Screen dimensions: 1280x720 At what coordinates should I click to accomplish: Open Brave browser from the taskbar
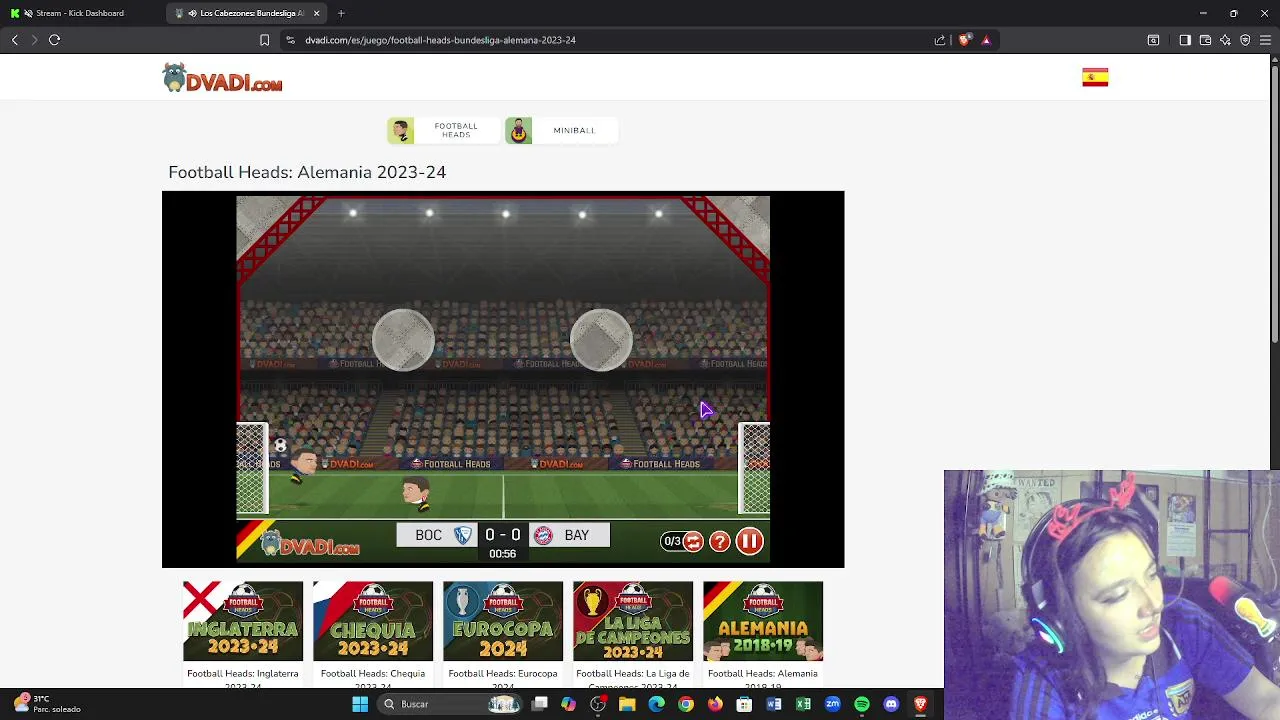920,704
